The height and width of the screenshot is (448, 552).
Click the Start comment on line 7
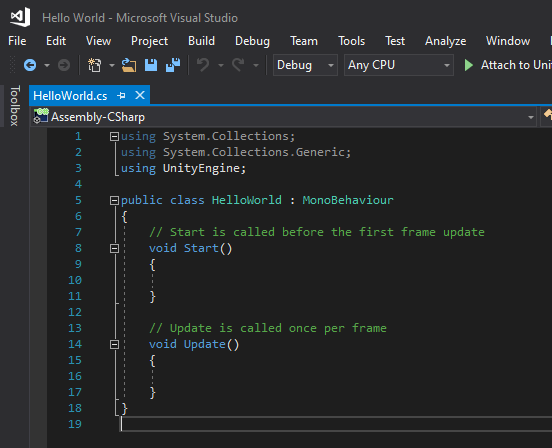coord(317,232)
